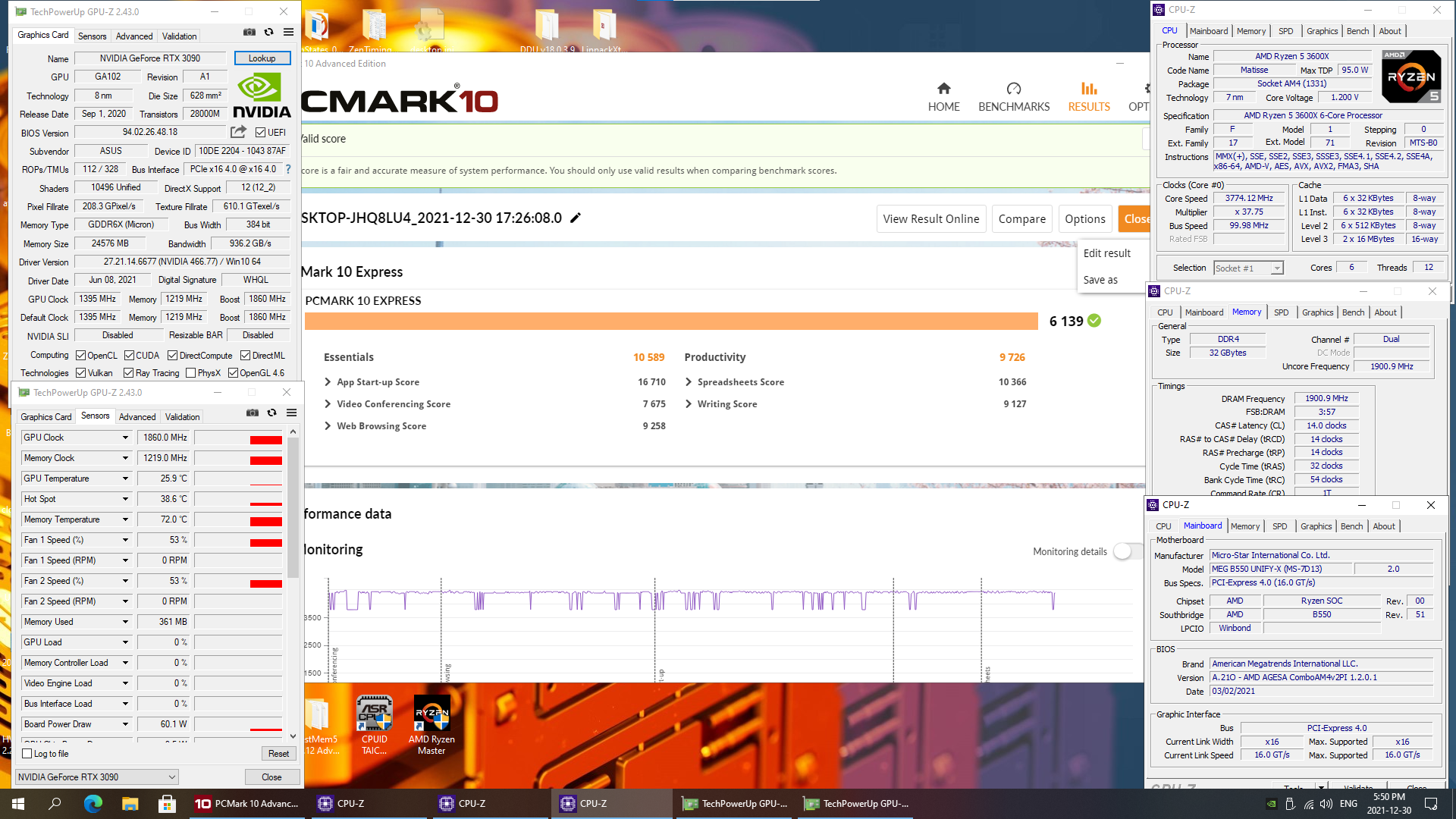
Task: Open the hamburger menu in top GPU-Z window
Action: [x=288, y=33]
